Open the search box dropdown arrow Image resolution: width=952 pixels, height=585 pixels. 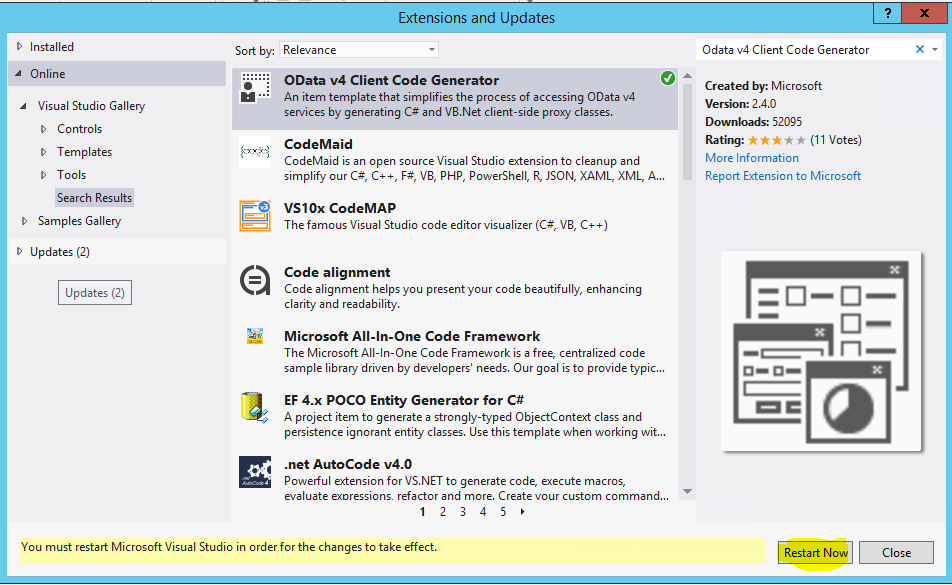coord(935,50)
